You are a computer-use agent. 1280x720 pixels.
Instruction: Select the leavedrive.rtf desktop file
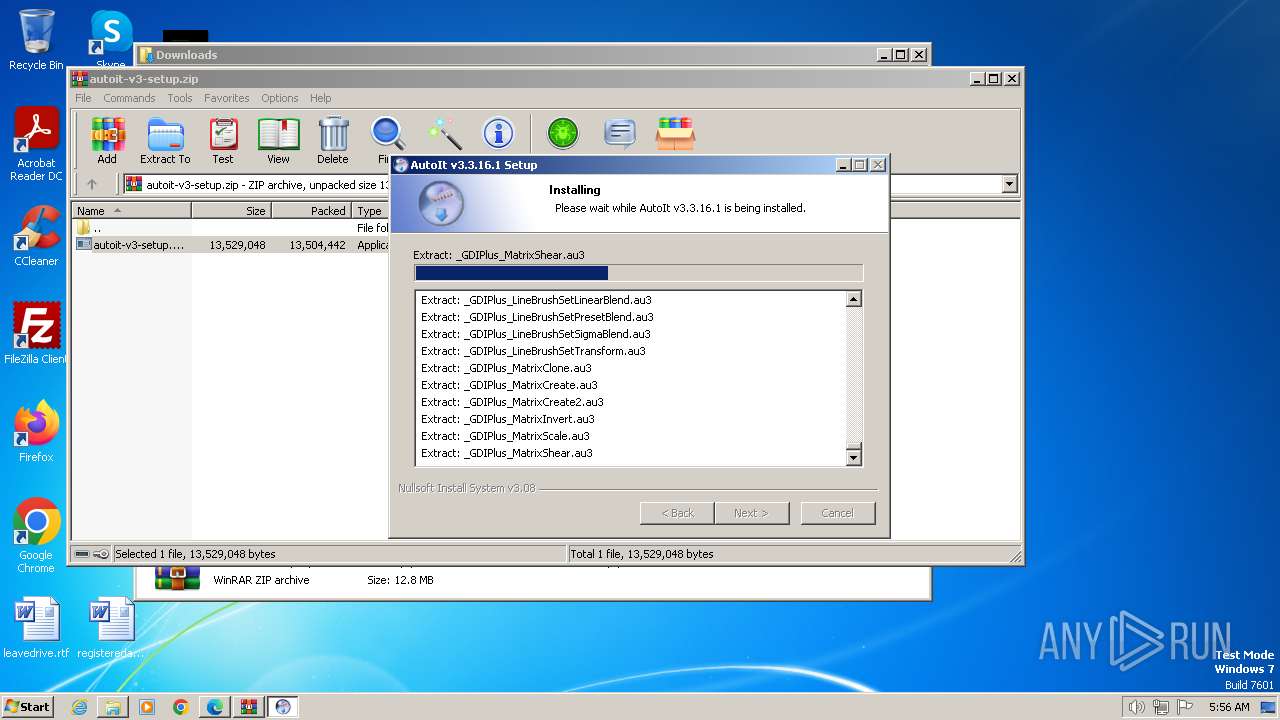(36, 628)
